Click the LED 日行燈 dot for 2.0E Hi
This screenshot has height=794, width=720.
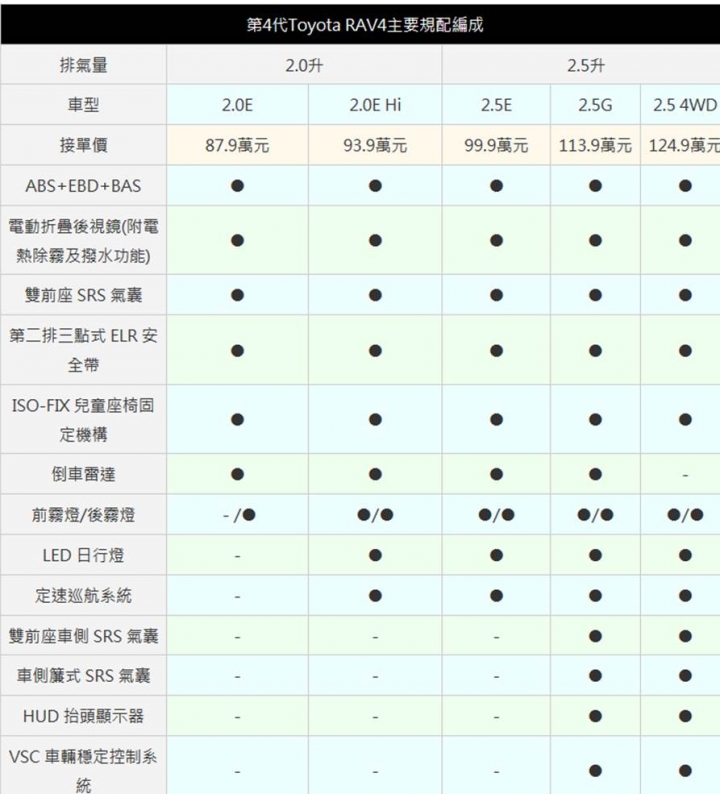(375, 555)
